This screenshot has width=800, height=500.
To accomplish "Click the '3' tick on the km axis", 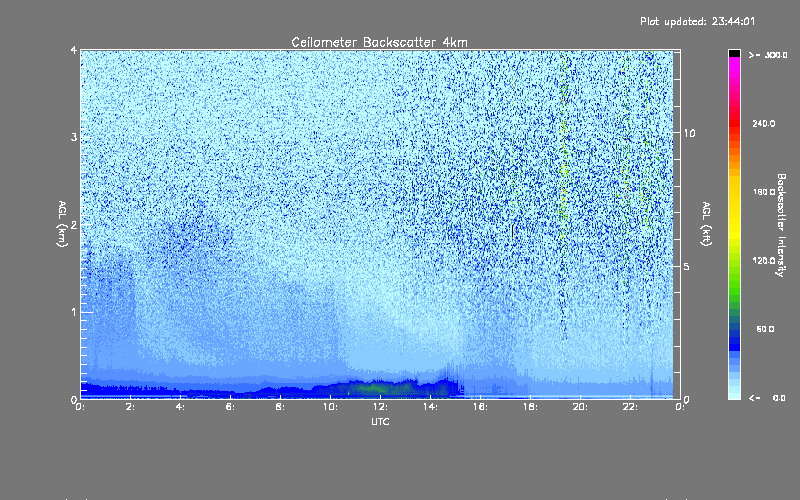I will pos(74,138).
